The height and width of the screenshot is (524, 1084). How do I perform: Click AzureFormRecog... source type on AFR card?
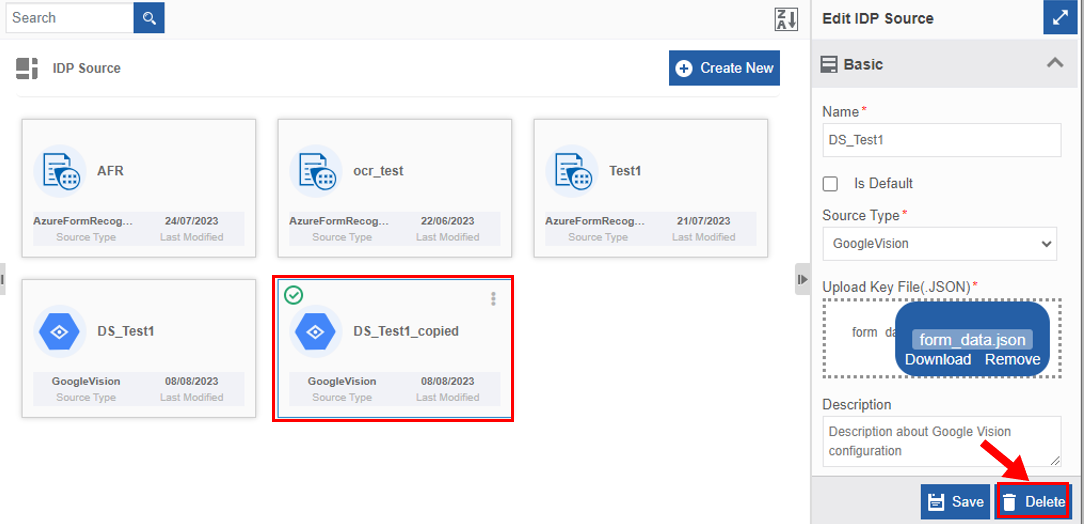click(x=83, y=221)
